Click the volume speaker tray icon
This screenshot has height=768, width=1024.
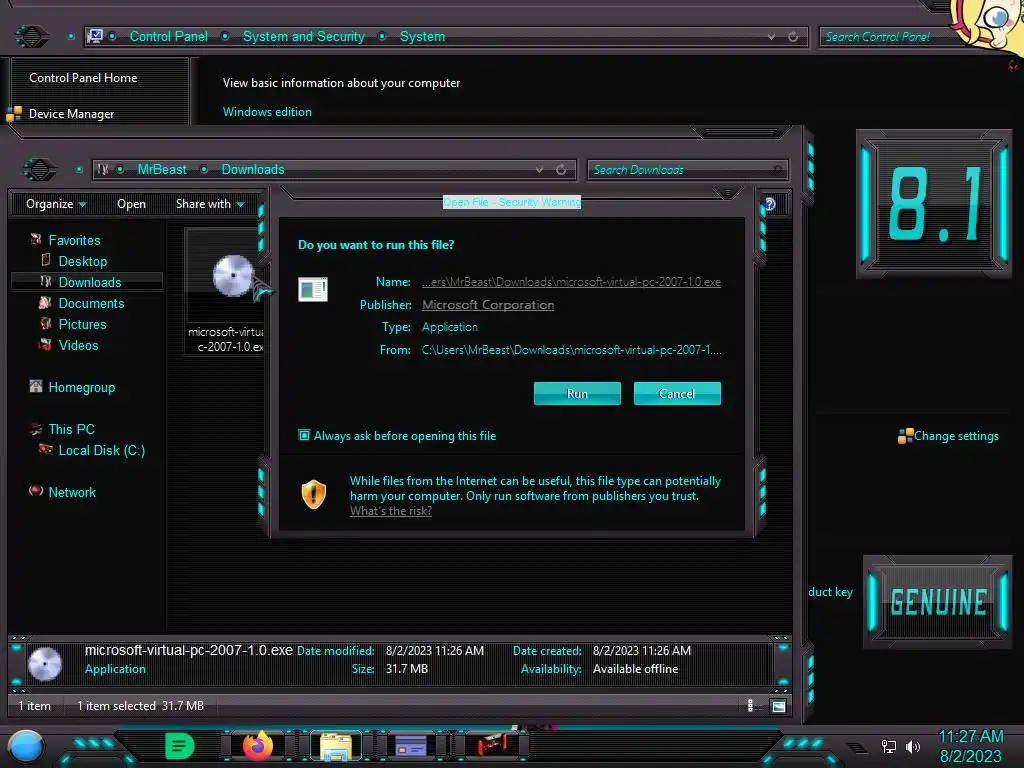click(913, 746)
